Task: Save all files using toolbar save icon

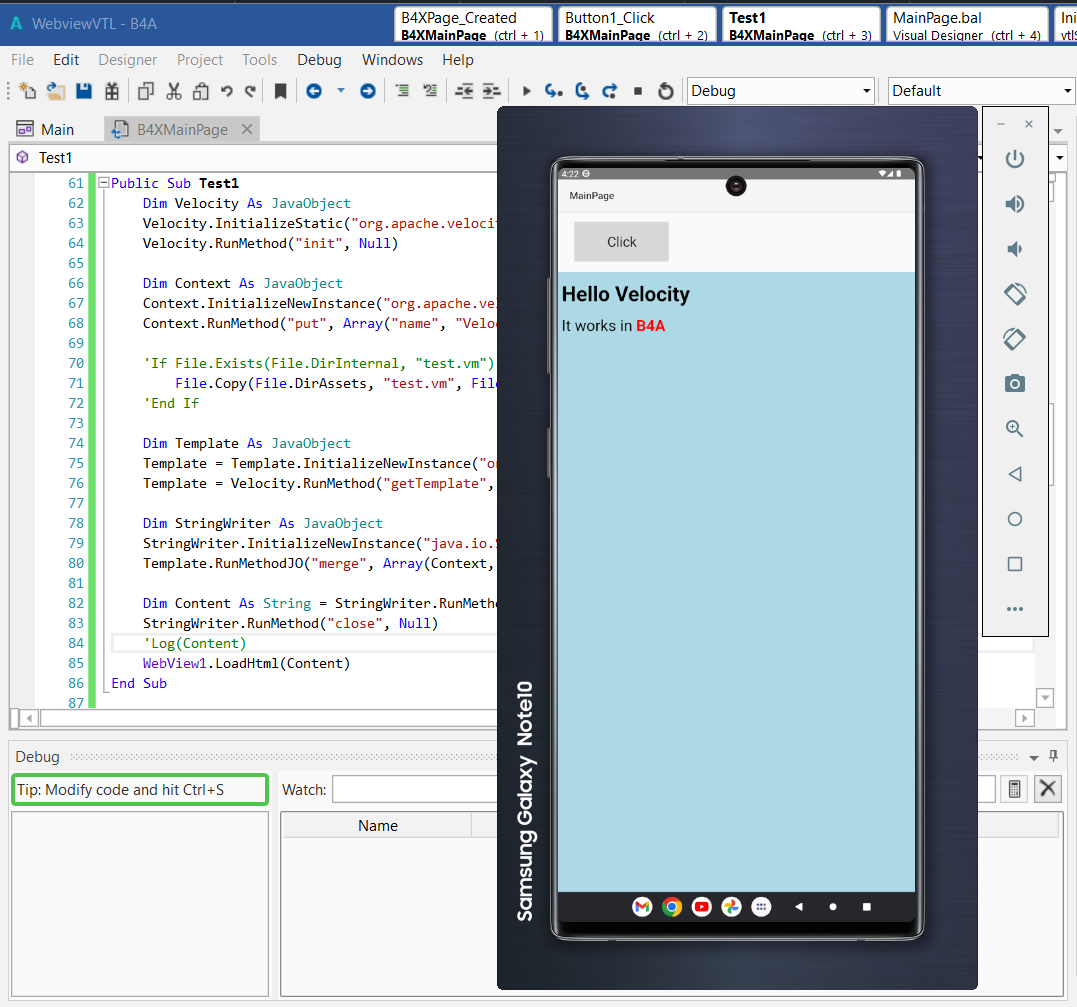Action: (x=85, y=90)
